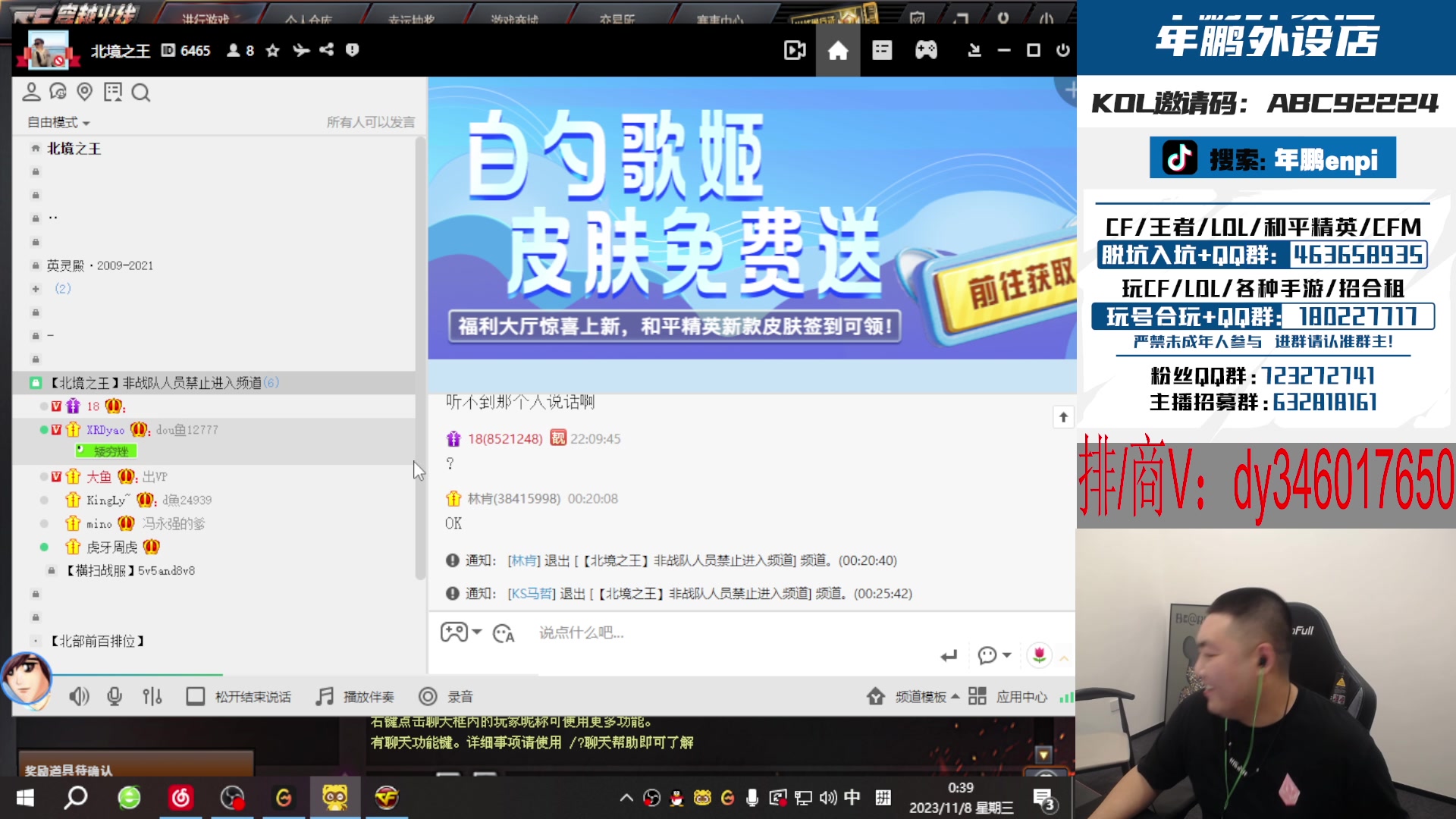Select the 北境之王 root channel
This screenshot has height=819, width=1456.
pyautogui.click(x=74, y=149)
